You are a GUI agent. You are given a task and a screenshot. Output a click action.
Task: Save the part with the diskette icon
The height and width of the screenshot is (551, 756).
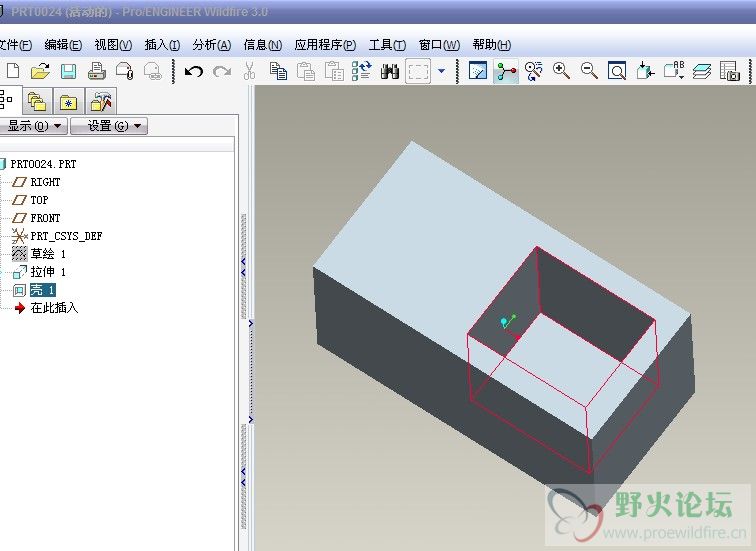tap(68, 71)
